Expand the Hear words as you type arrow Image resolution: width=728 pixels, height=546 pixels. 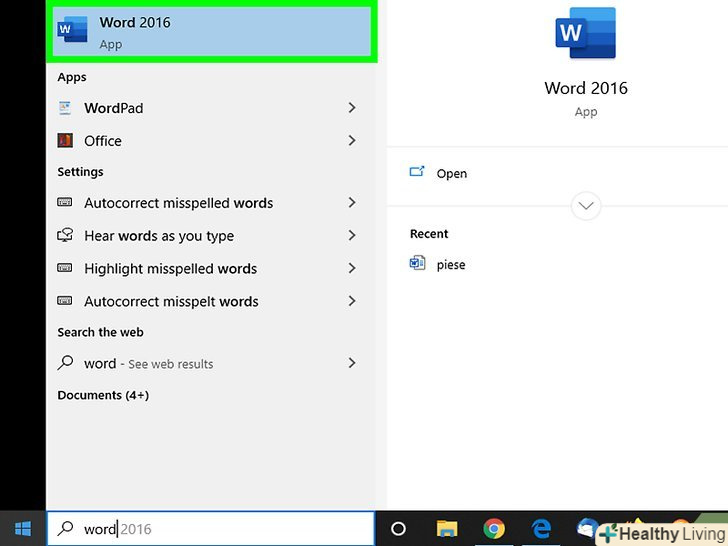point(352,235)
